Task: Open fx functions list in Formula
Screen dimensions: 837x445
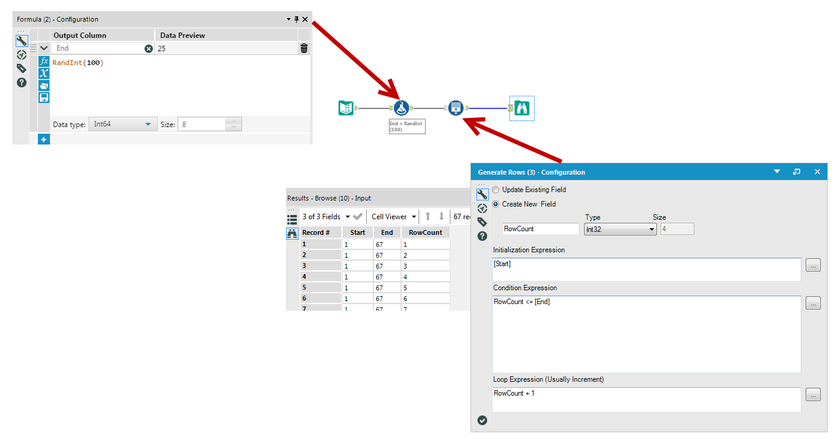Action: (x=44, y=61)
